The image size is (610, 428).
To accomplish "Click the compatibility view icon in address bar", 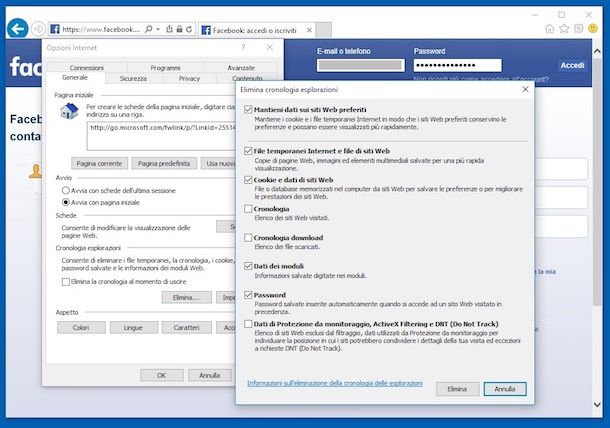I will (169, 29).
